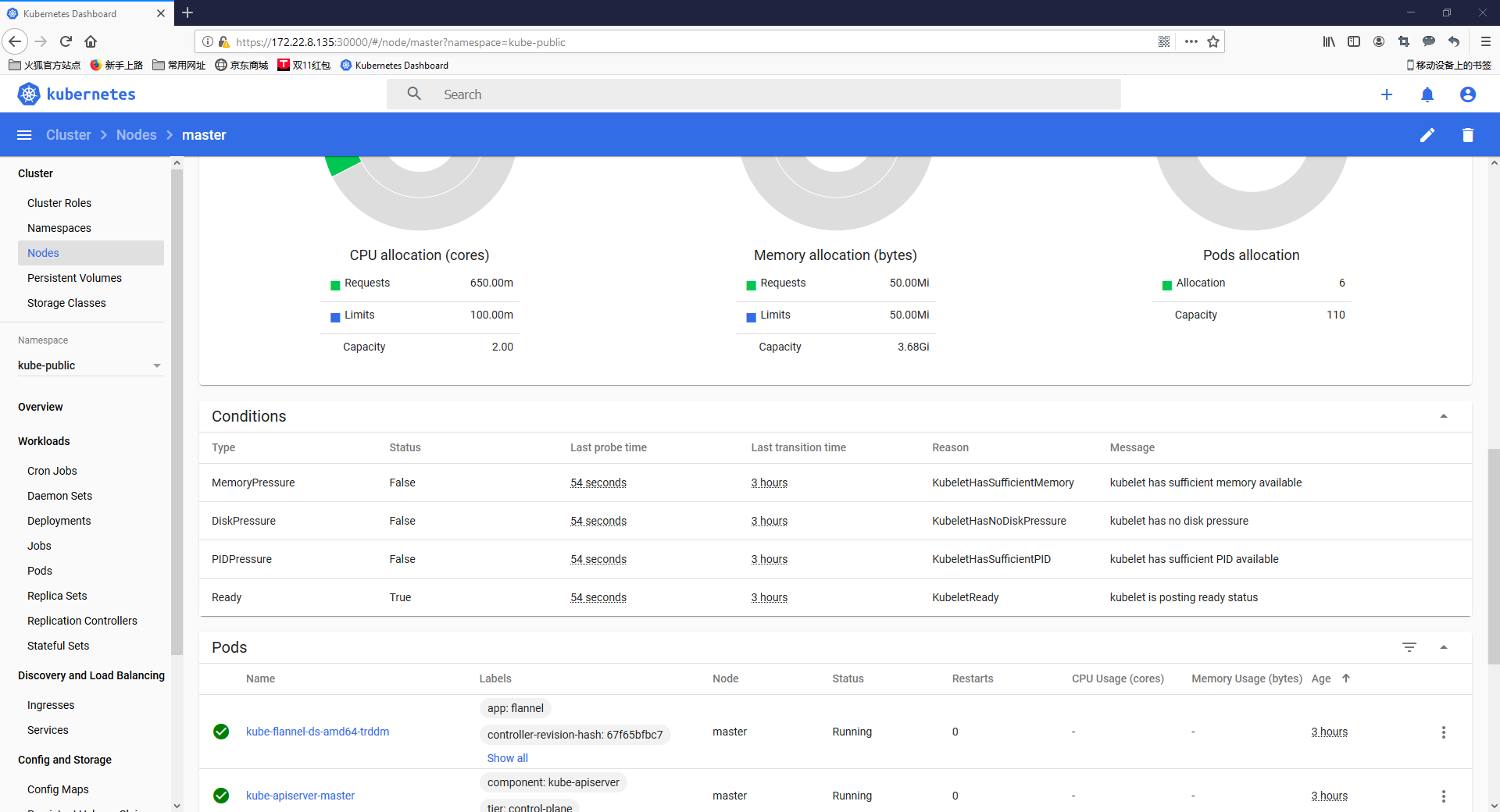Toggle the hamburger navigation menu

[x=24, y=135]
